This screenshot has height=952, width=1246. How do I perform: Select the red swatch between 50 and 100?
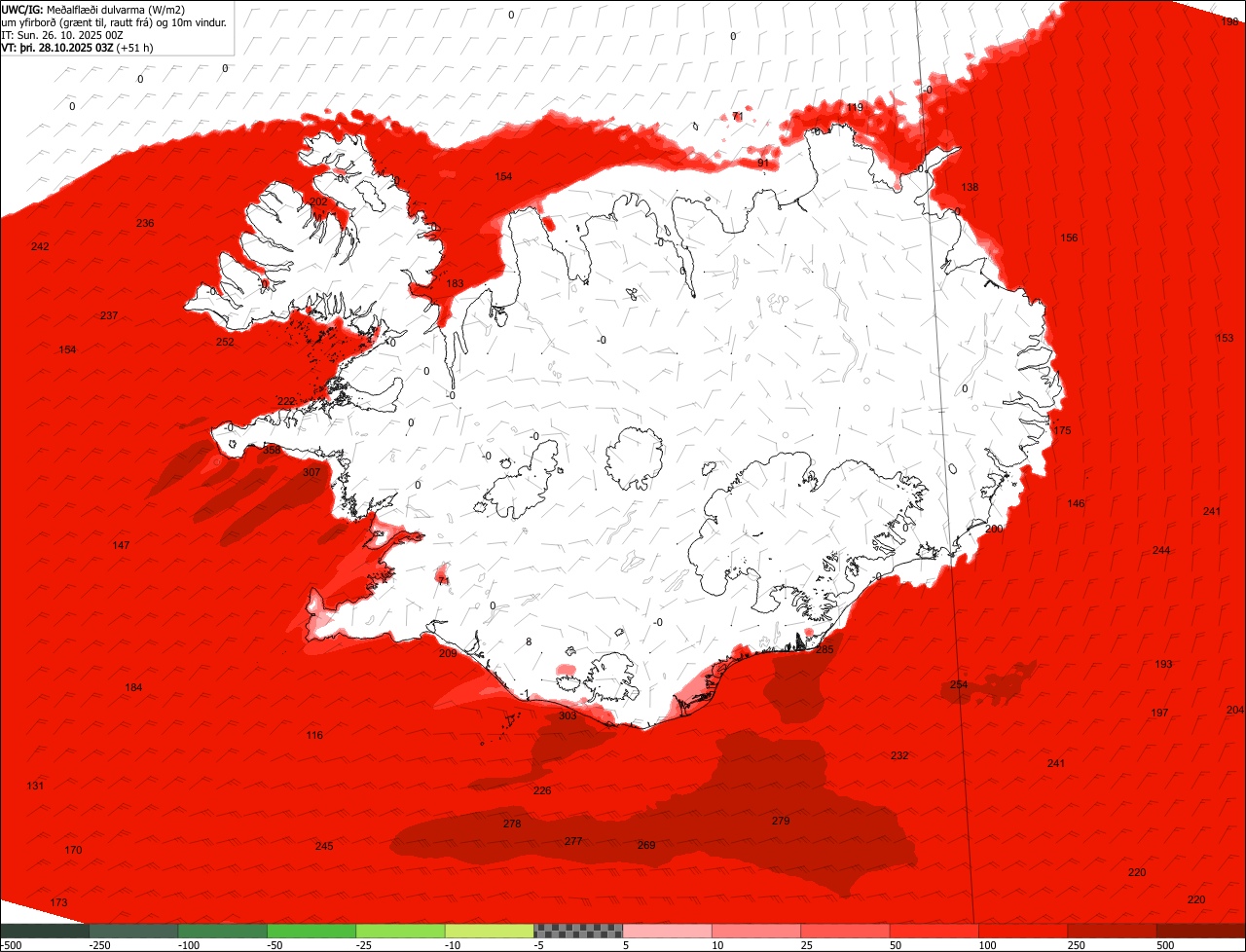tap(934, 931)
